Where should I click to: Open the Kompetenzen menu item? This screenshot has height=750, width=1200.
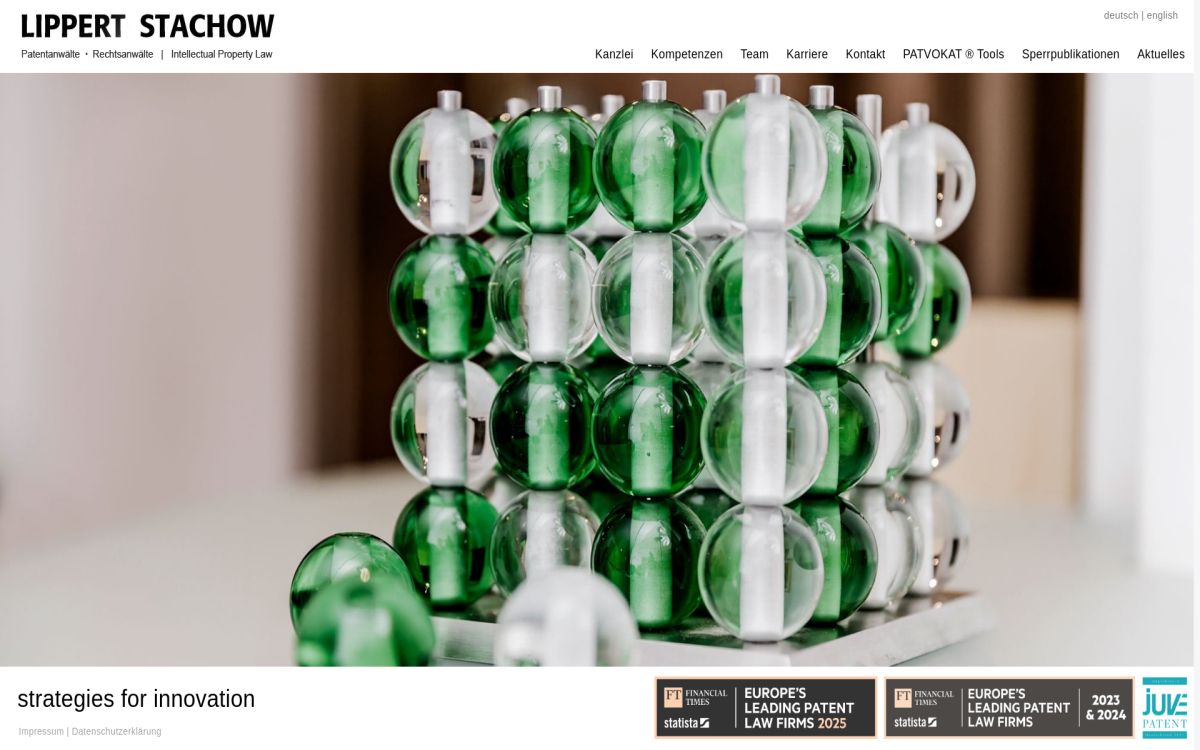click(686, 54)
